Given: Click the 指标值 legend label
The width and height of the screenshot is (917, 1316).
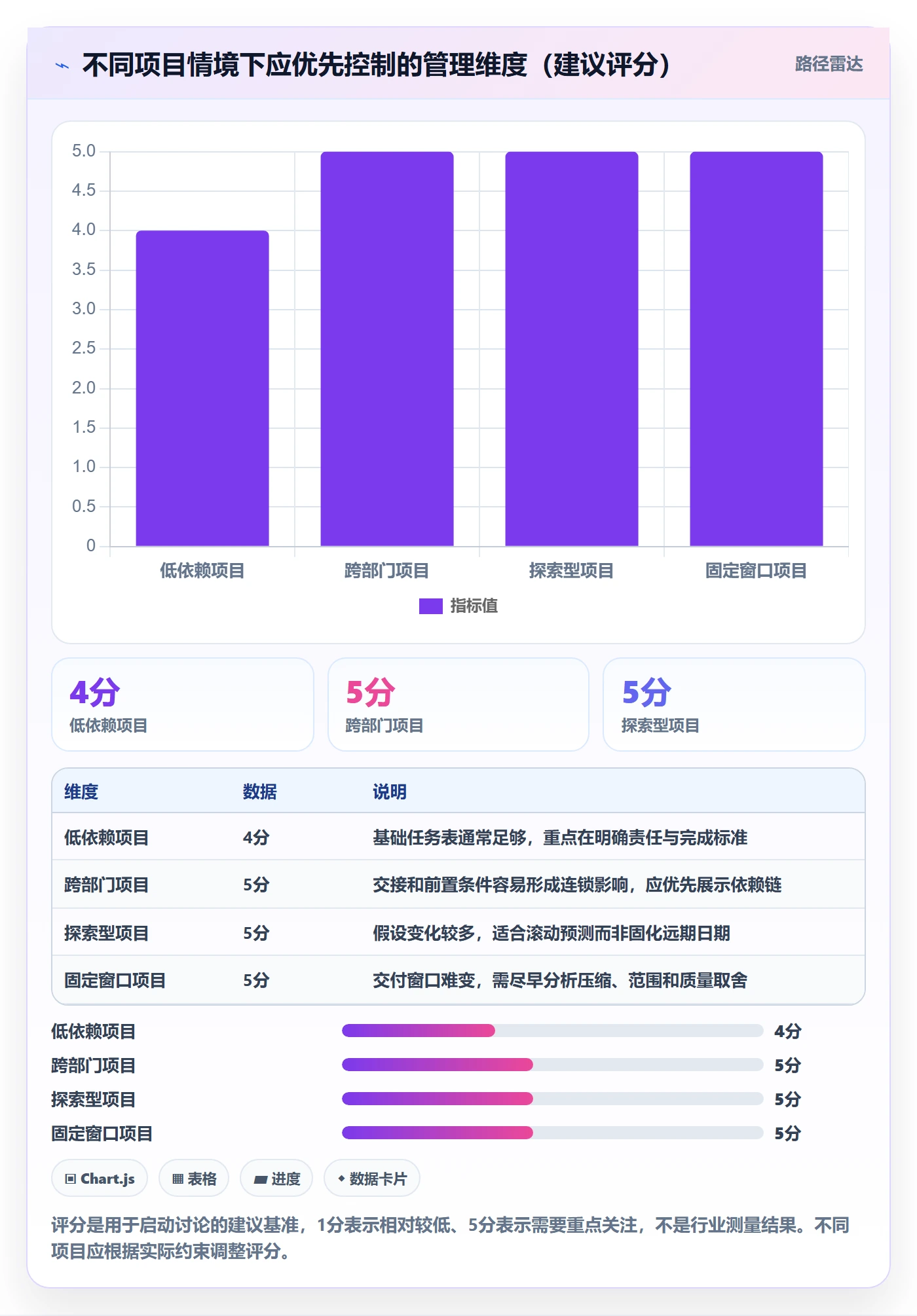Looking at the screenshot, I should [x=474, y=606].
